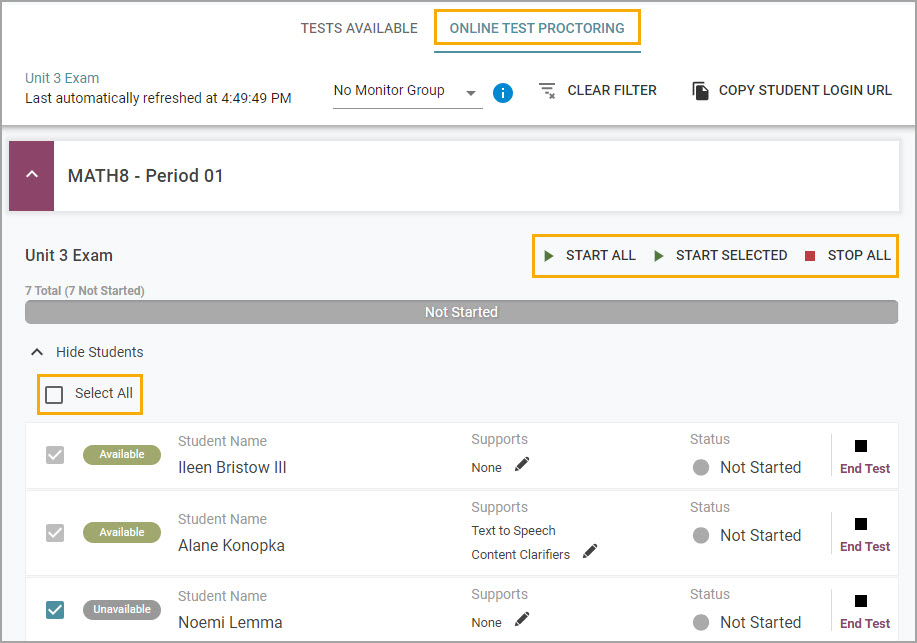This screenshot has width=917, height=643.
Task: Uncheck Noemi Lemma's checkbox
Action: point(55,609)
